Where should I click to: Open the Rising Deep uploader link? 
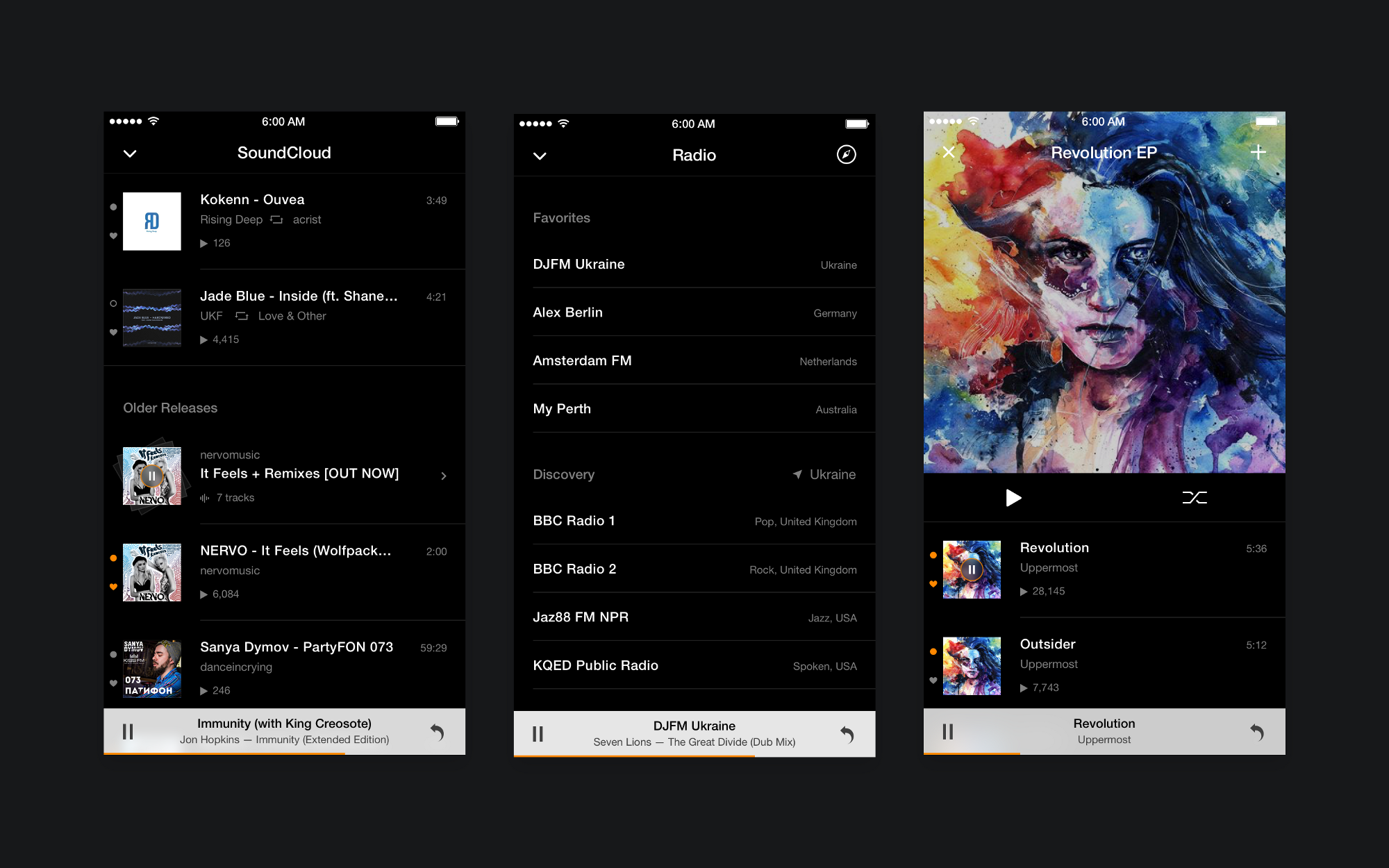[x=231, y=219]
